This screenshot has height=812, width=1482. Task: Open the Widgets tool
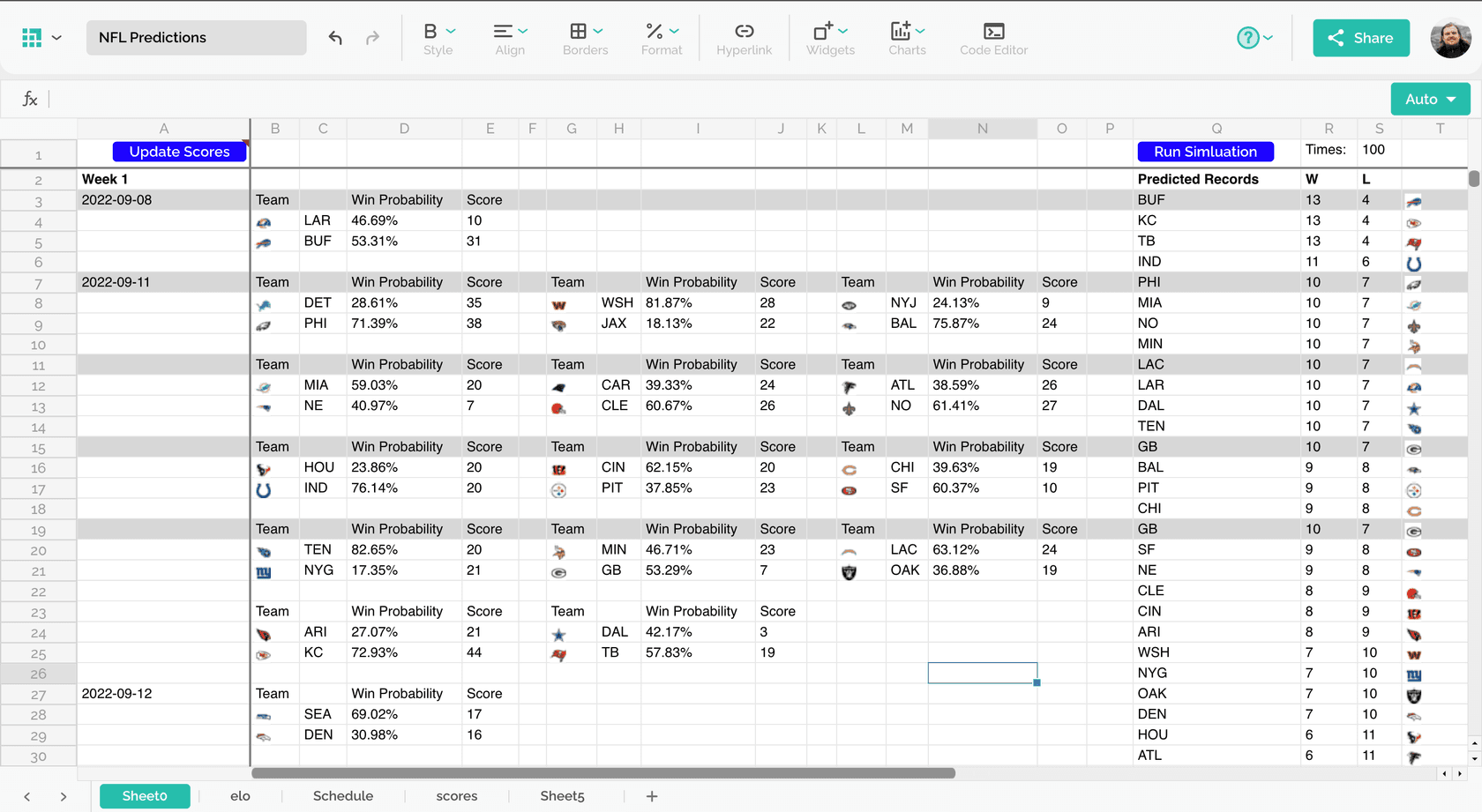(x=830, y=39)
